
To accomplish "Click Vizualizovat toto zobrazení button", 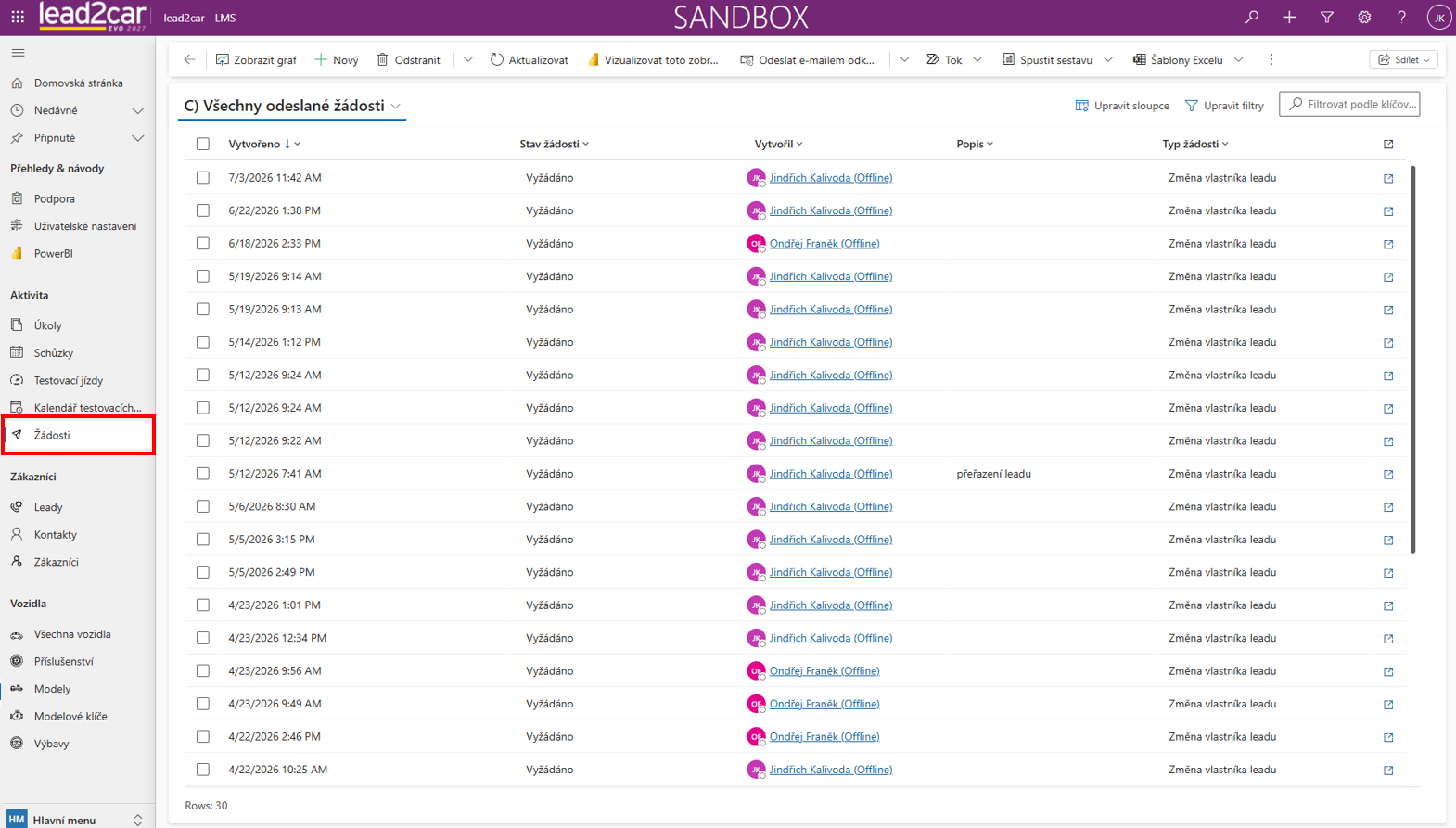I will point(653,59).
